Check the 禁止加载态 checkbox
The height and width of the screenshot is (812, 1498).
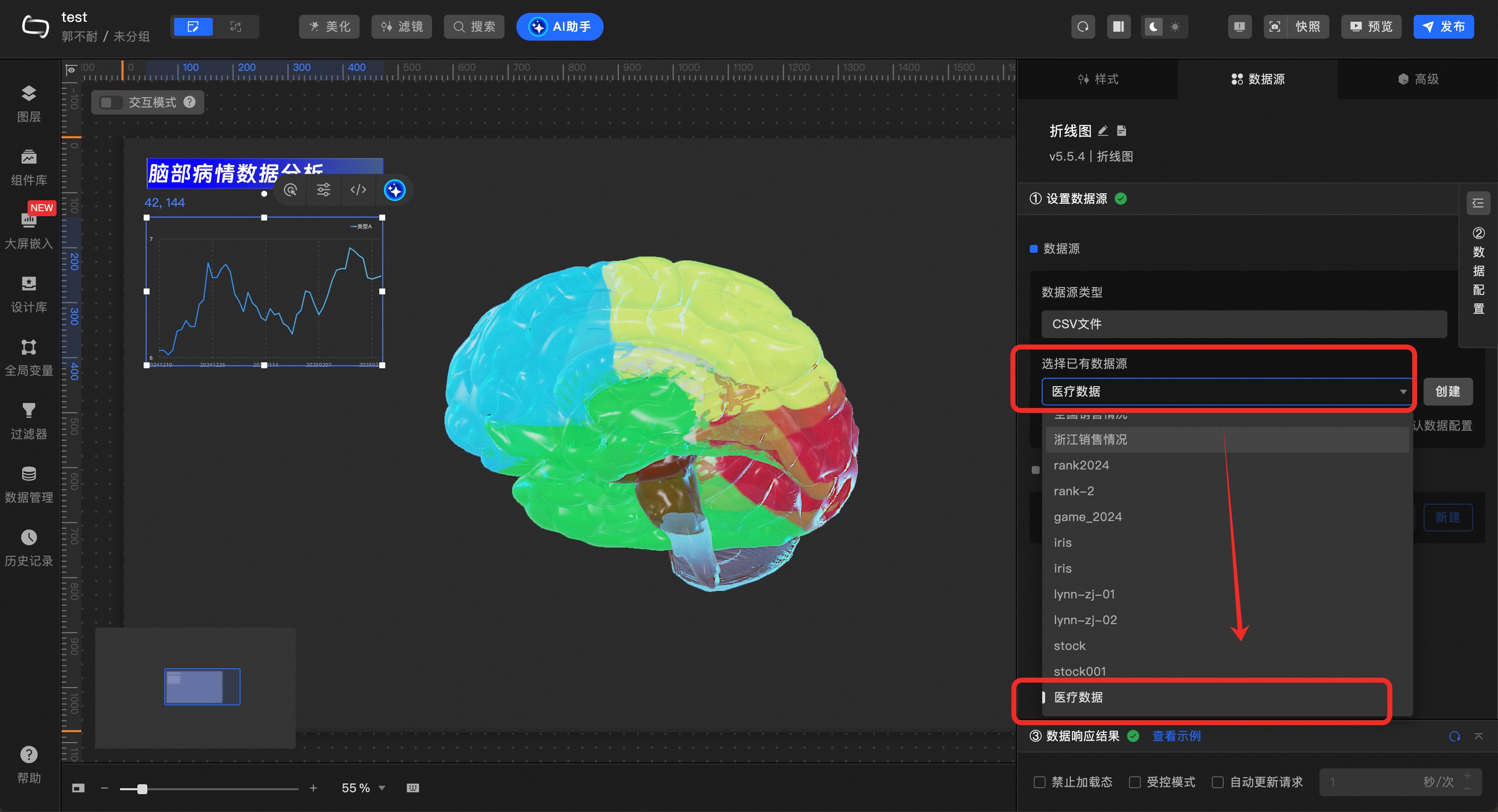pos(1040,782)
